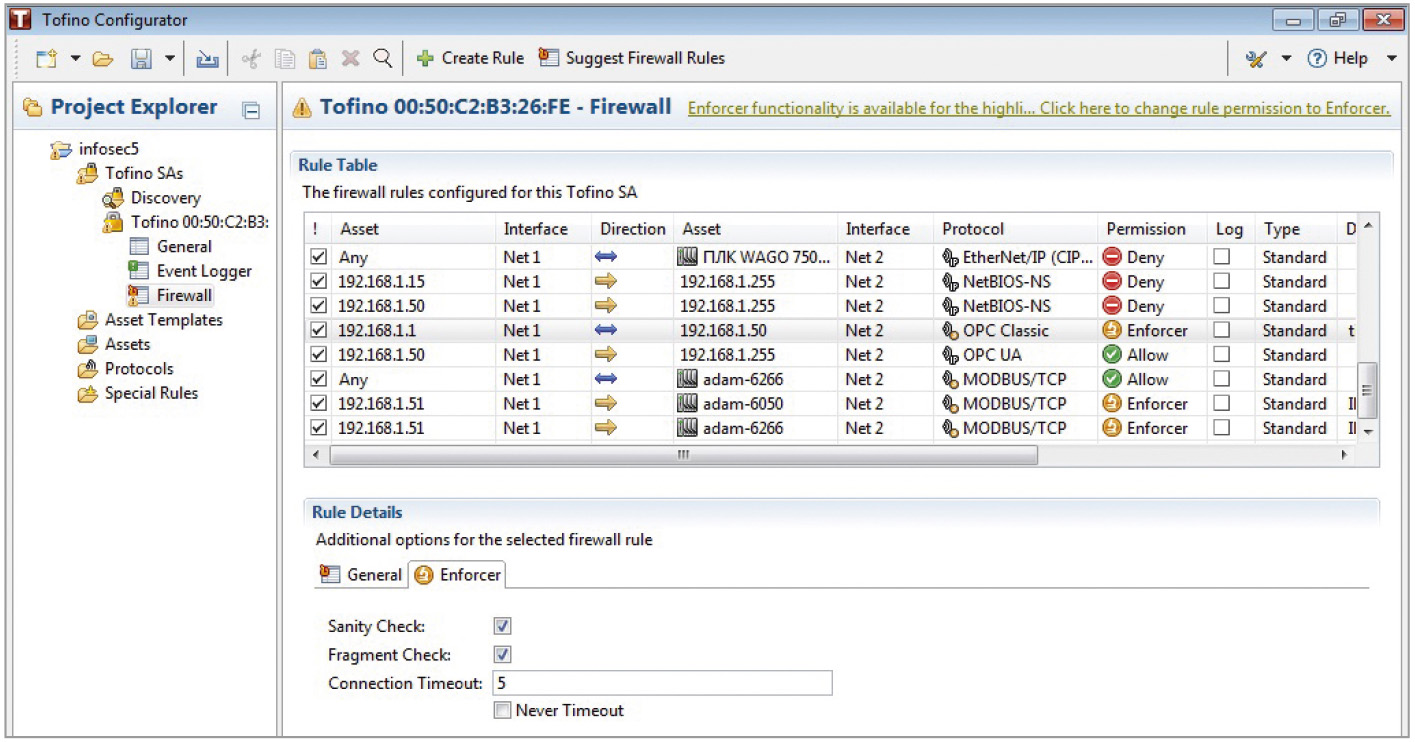The width and height of the screenshot is (1415, 742).
Task: Select the Tofino SAs folder
Action: pyautogui.click(x=131, y=173)
